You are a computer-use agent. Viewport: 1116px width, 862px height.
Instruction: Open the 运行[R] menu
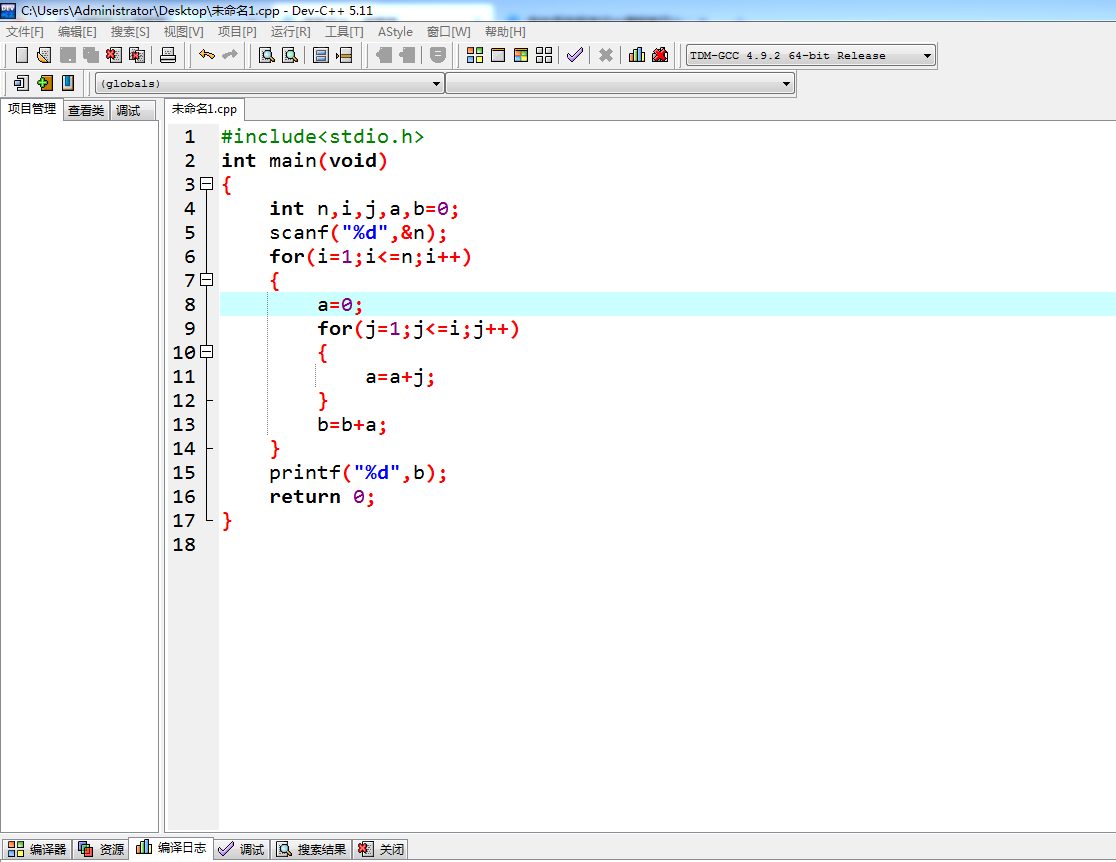290,31
